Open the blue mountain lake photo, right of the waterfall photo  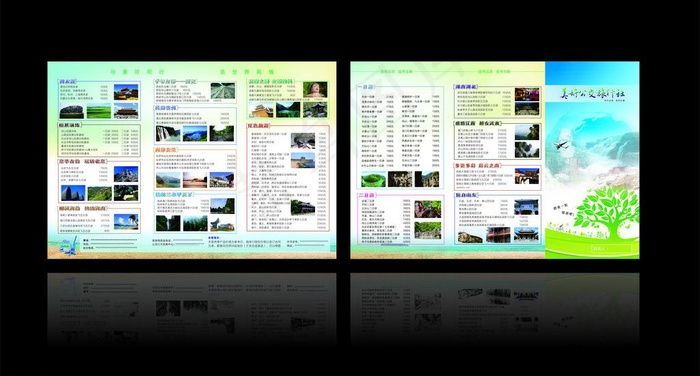click(195, 134)
